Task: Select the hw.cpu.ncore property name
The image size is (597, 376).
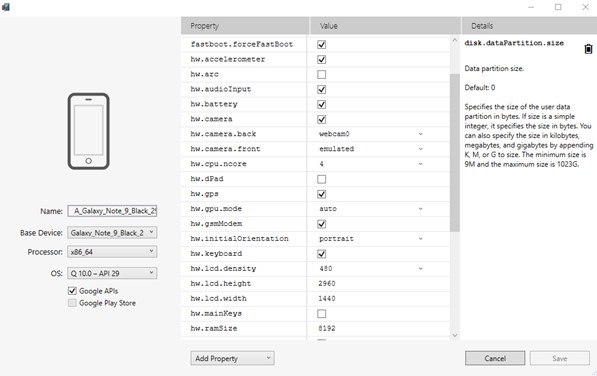Action: click(218, 164)
